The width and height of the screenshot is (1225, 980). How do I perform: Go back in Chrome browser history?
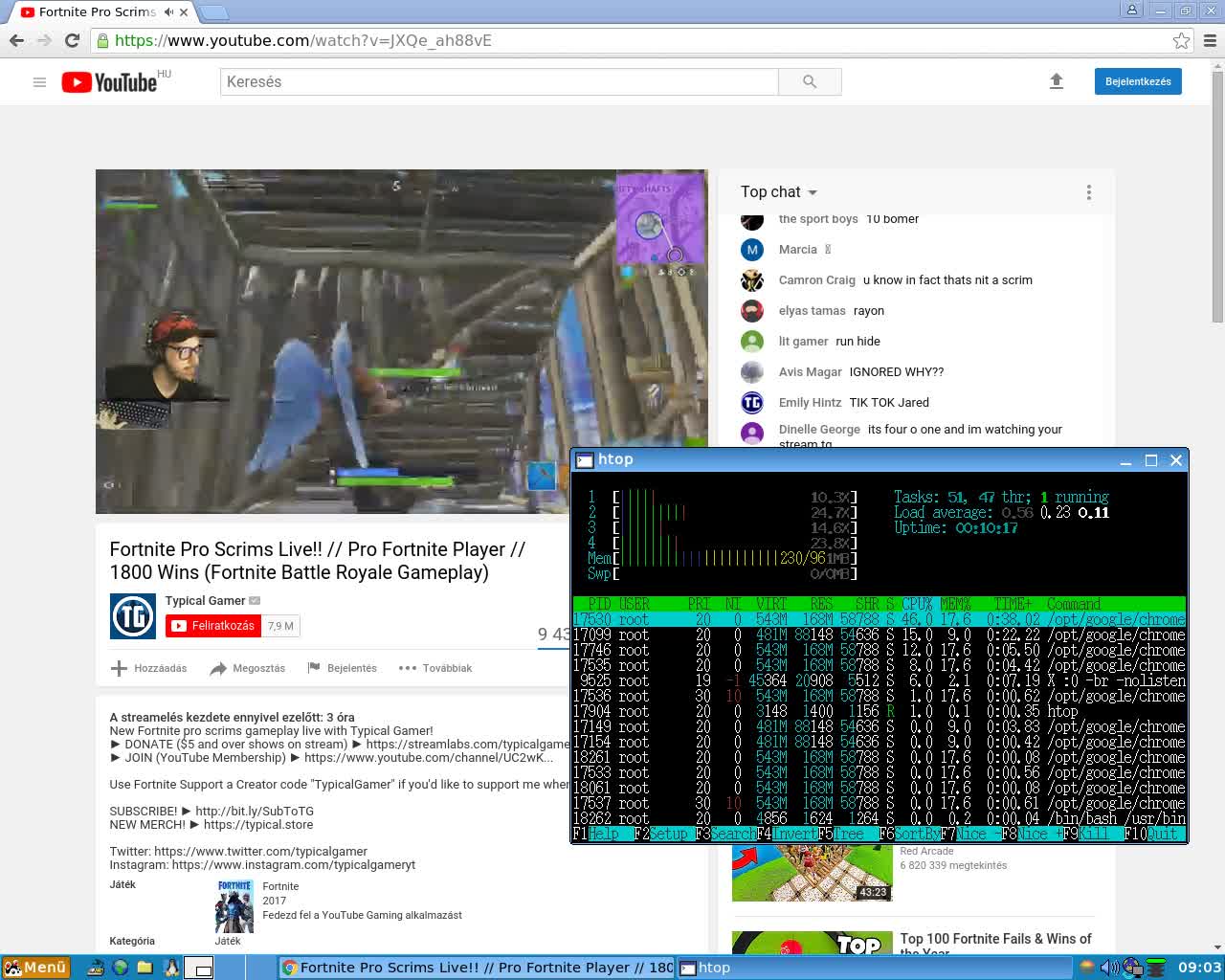click(16, 40)
